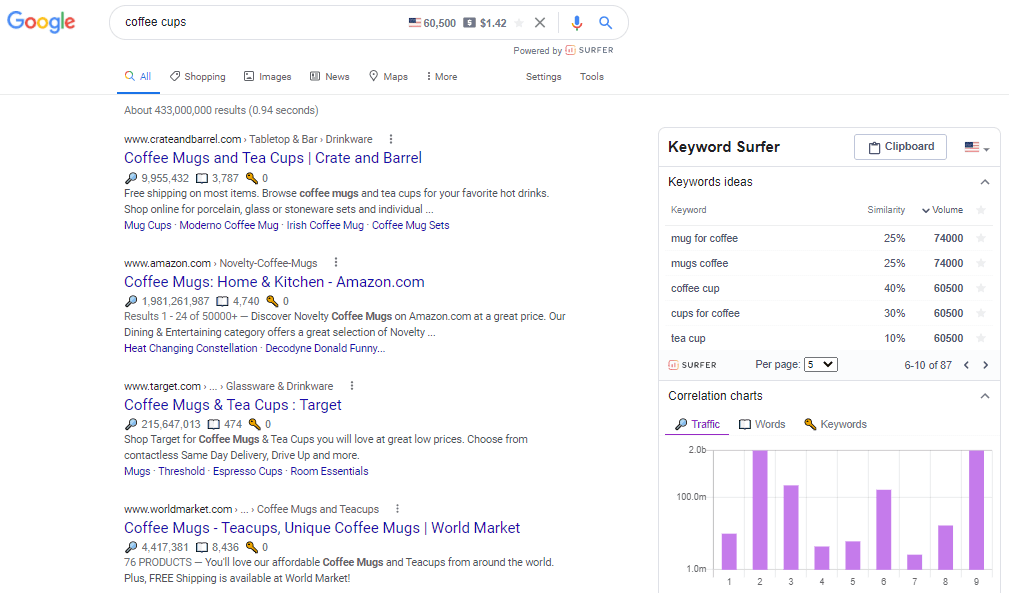Viewport: 1009px width, 593px height.
Task: Open options menu for Crate and Barrel result
Action: coord(391,139)
